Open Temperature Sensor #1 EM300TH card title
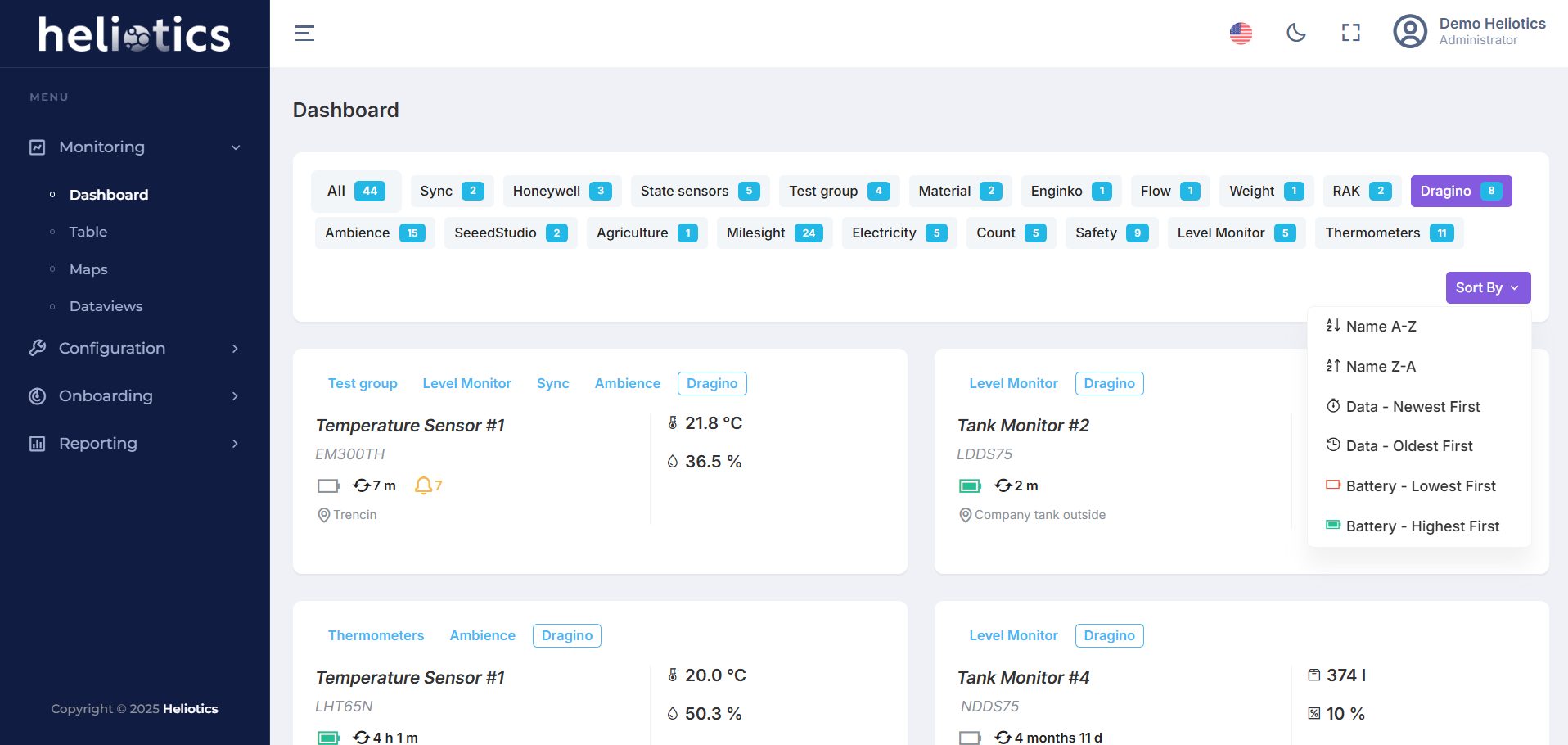 (410, 426)
